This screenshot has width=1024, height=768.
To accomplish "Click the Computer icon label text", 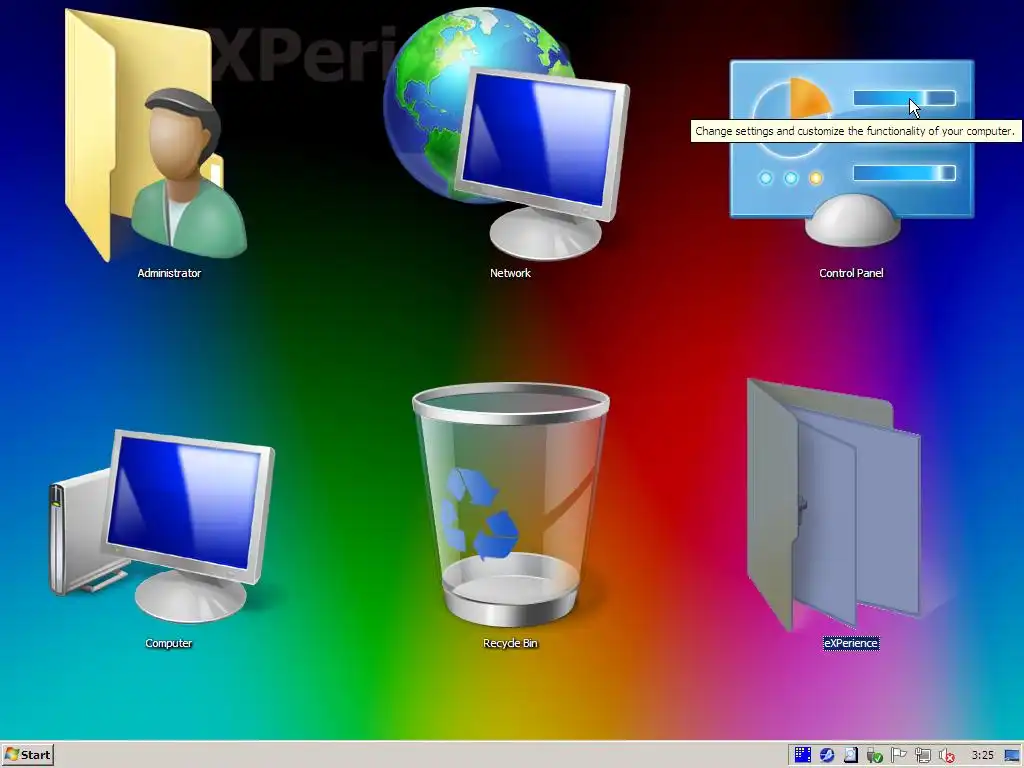I will 168,643.
